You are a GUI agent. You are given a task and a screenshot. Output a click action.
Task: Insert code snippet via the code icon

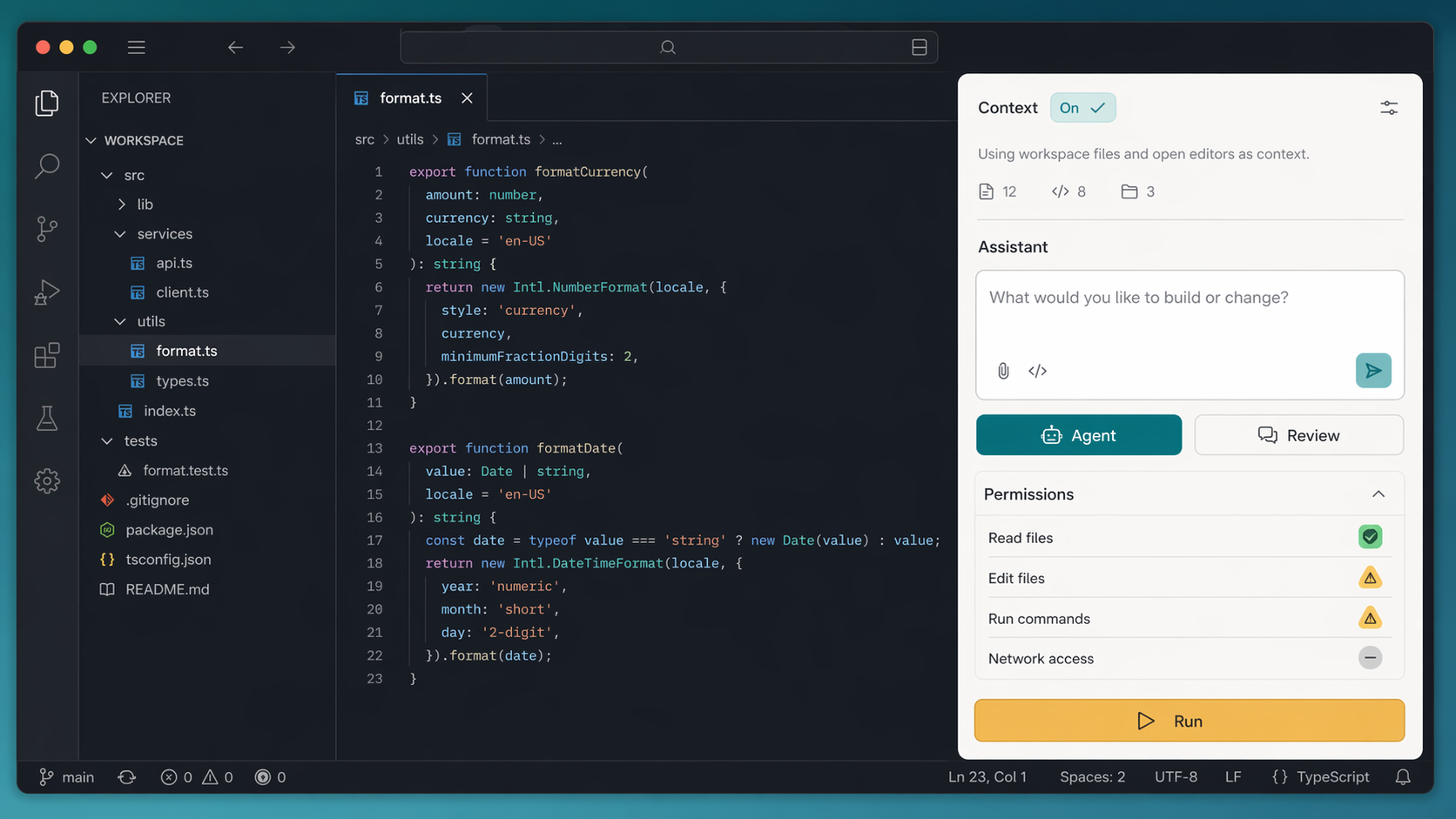pyautogui.click(x=1037, y=371)
